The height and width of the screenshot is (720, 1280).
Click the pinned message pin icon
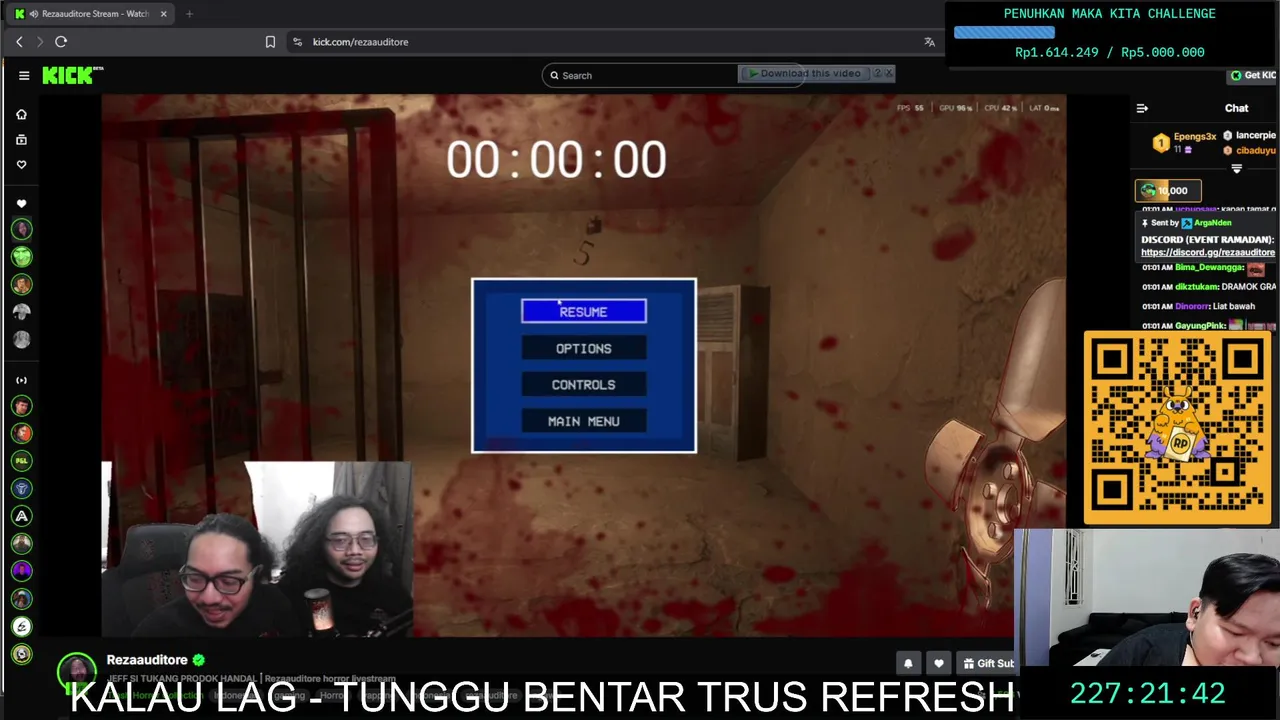point(1146,223)
